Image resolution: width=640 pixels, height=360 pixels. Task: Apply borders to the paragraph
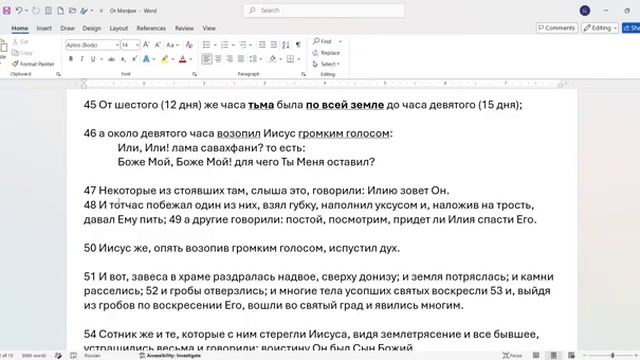click(290, 59)
